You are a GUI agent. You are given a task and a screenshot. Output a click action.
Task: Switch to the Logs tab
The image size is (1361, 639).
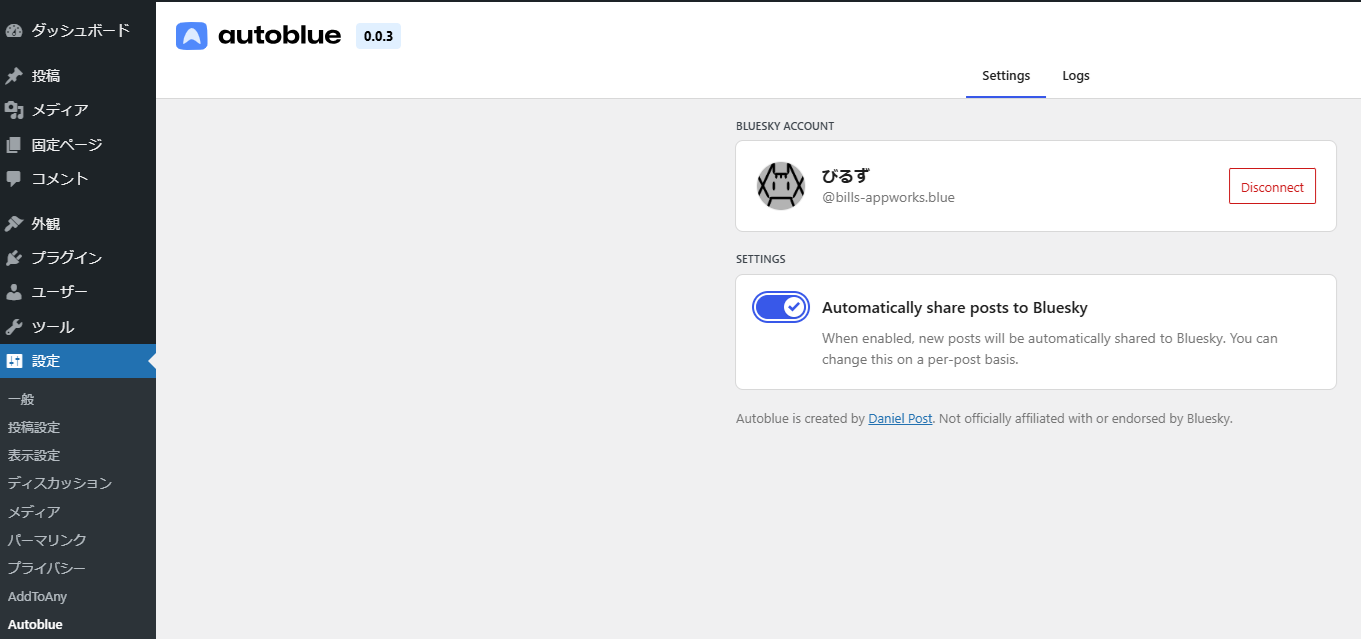tap(1076, 76)
